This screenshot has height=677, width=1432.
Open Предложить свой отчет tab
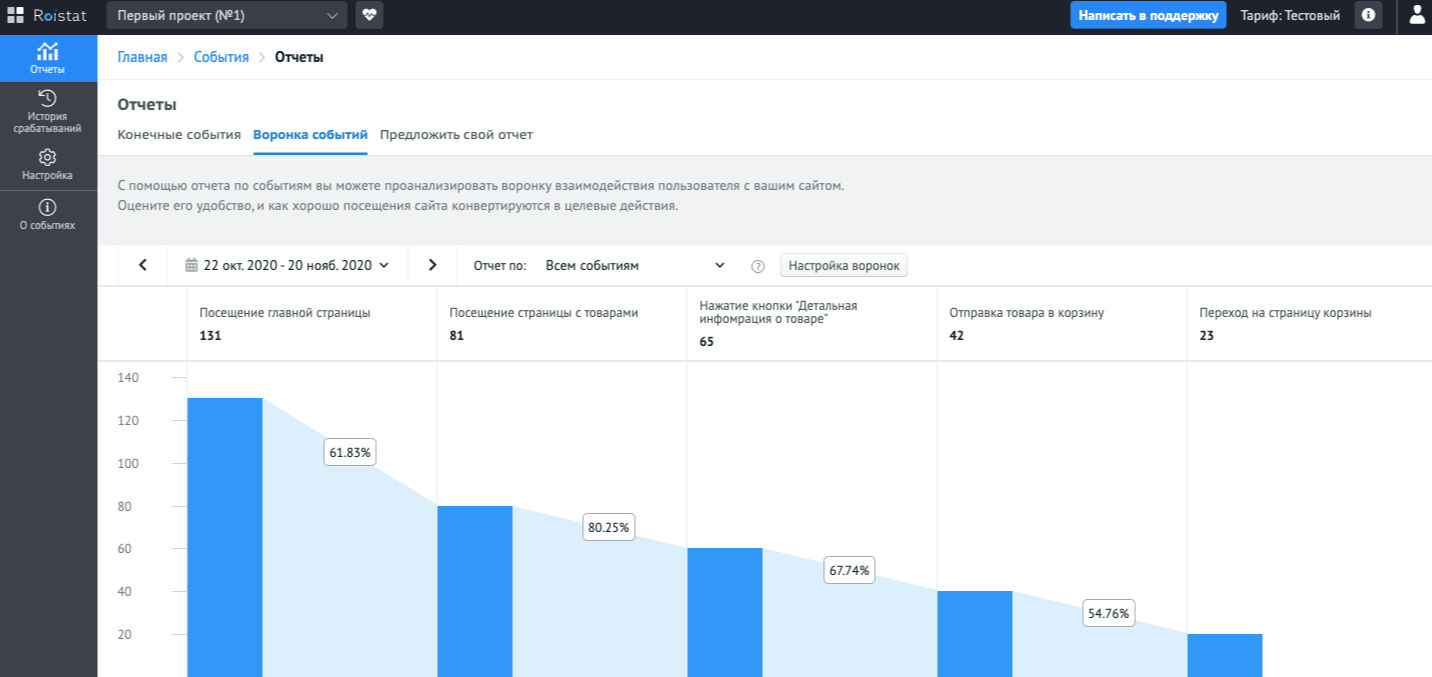(456, 135)
